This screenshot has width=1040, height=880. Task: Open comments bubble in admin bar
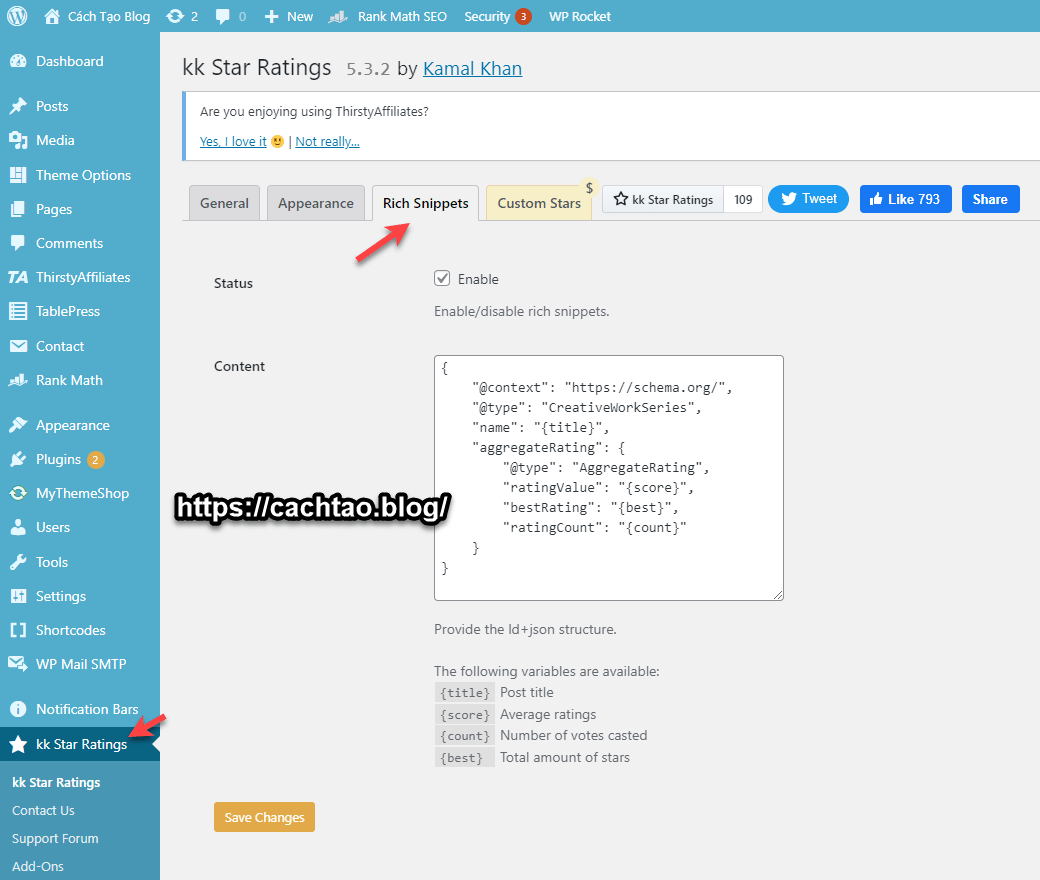pos(222,17)
